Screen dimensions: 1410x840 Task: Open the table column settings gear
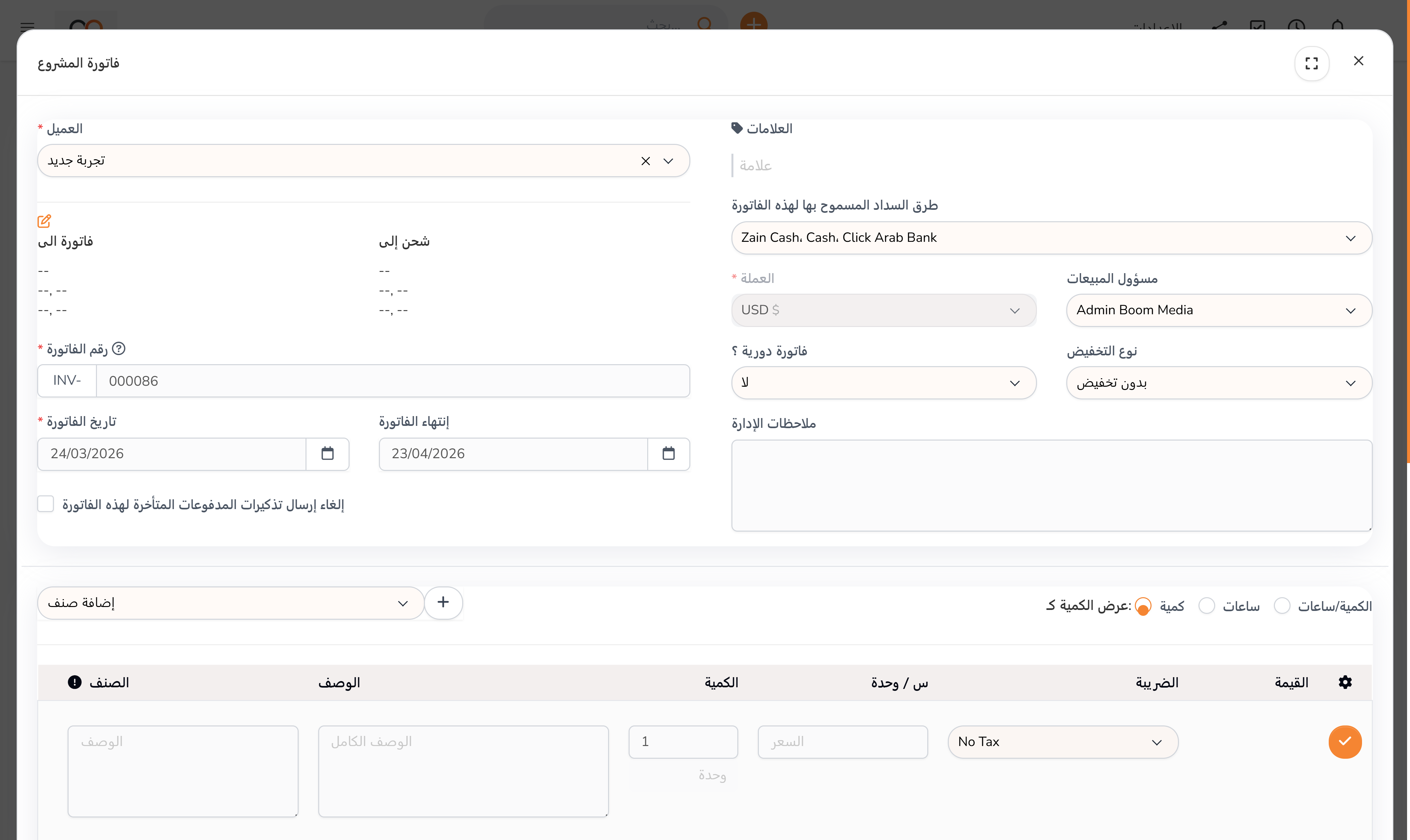coord(1345,682)
